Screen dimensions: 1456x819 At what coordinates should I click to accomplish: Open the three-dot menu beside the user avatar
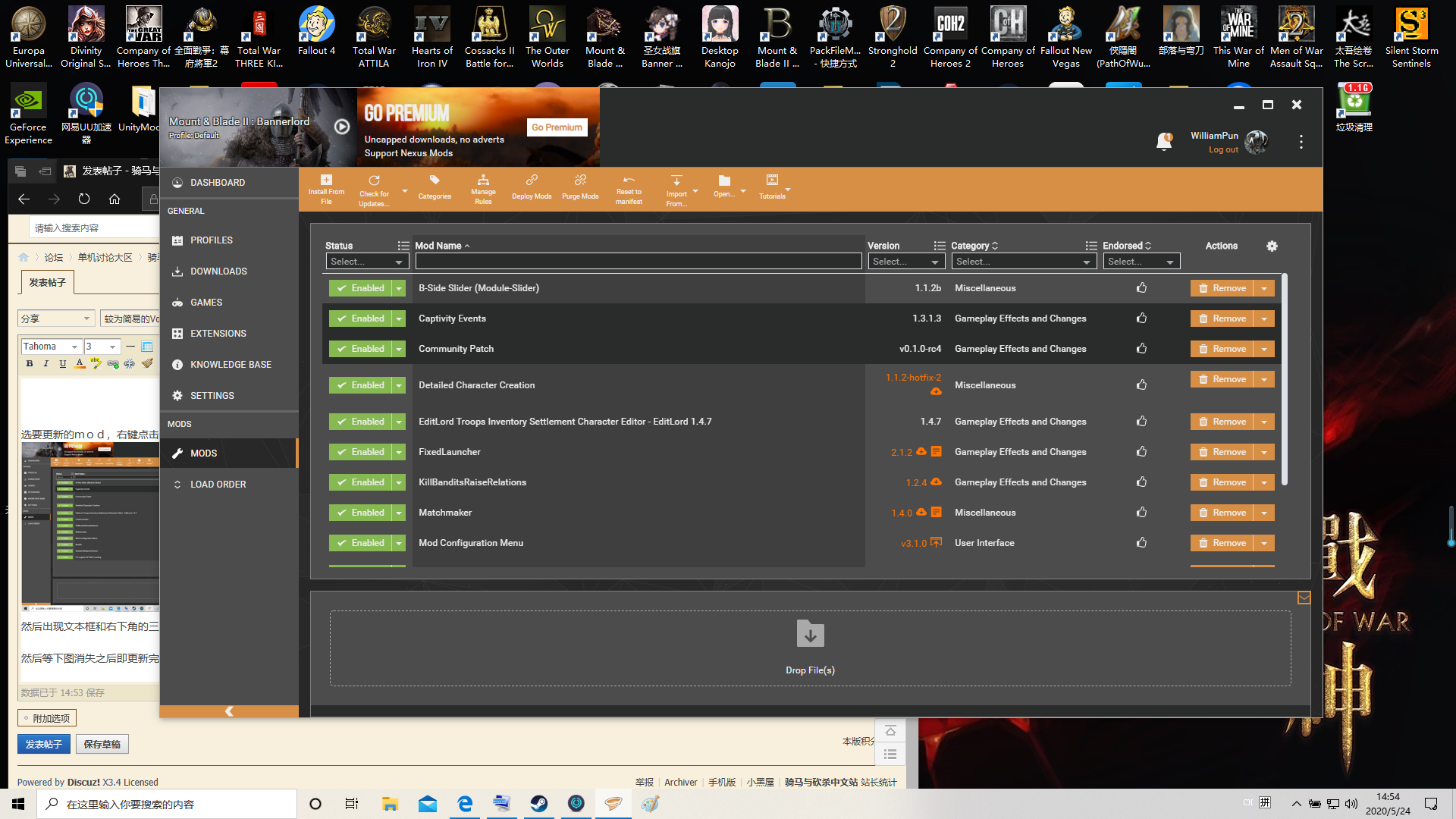click(1301, 142)
